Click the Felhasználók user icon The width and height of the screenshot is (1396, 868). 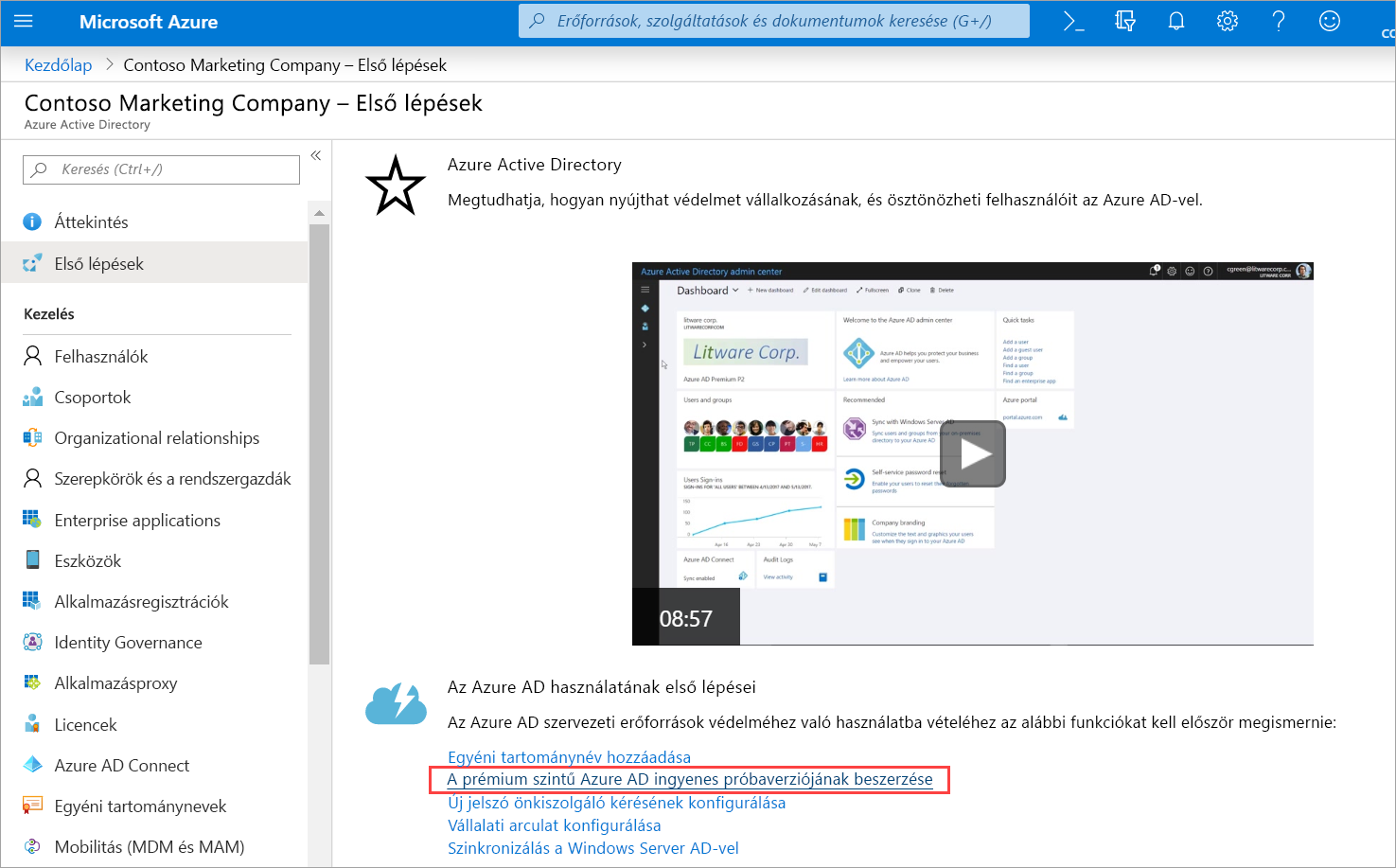point(32,356)
